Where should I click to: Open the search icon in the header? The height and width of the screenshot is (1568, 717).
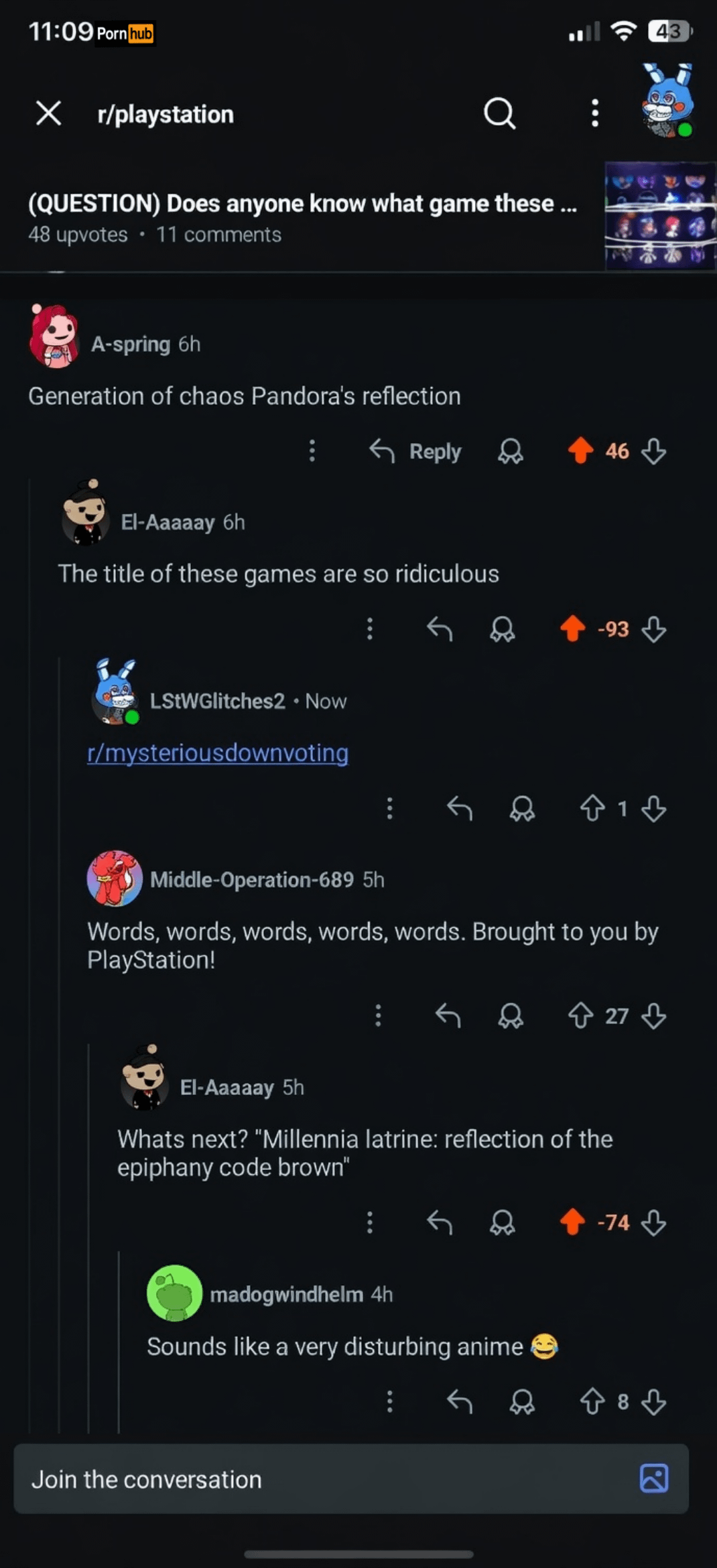click(499, 113)
